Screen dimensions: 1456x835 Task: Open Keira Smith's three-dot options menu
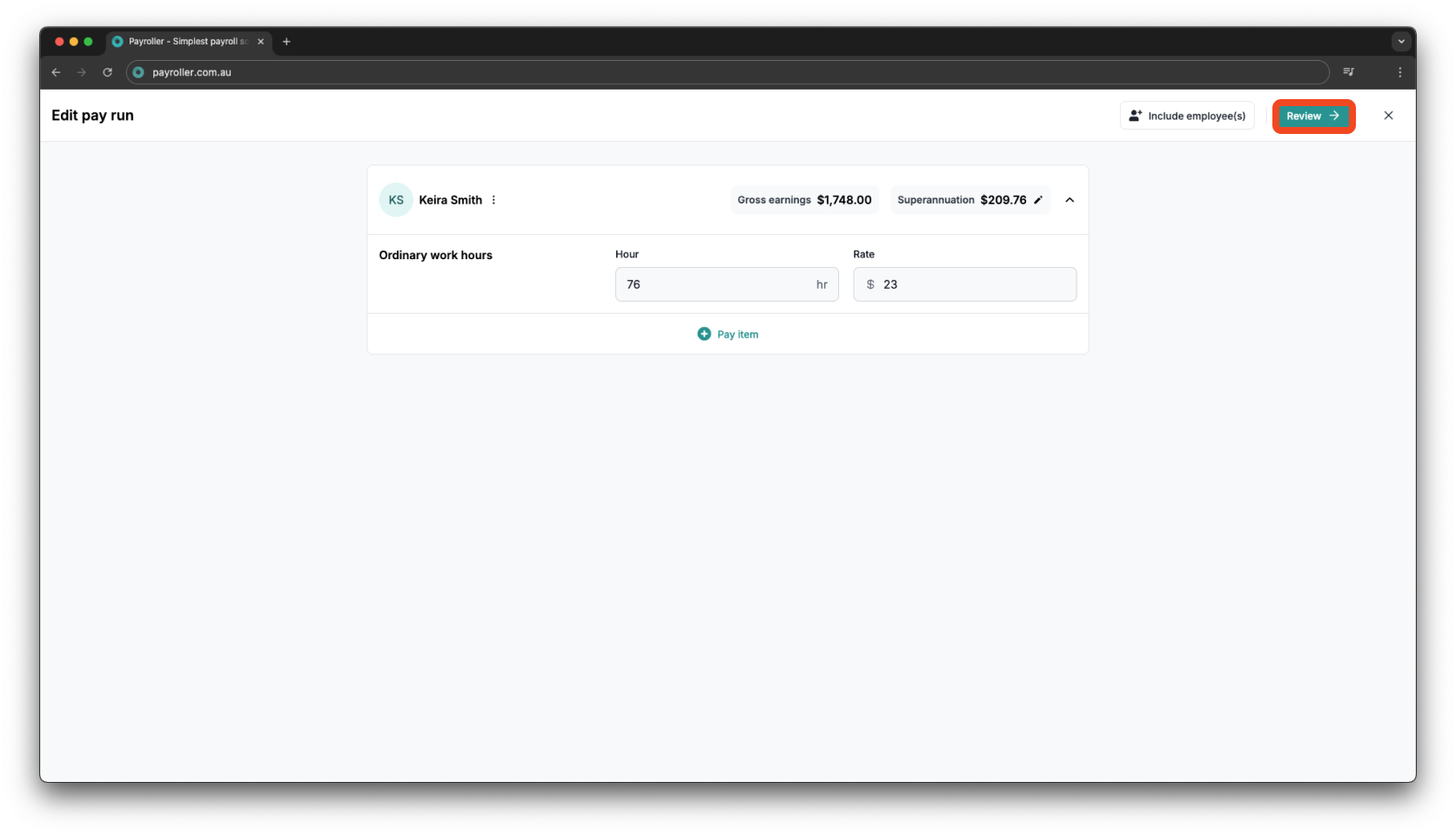pos(493,199)
